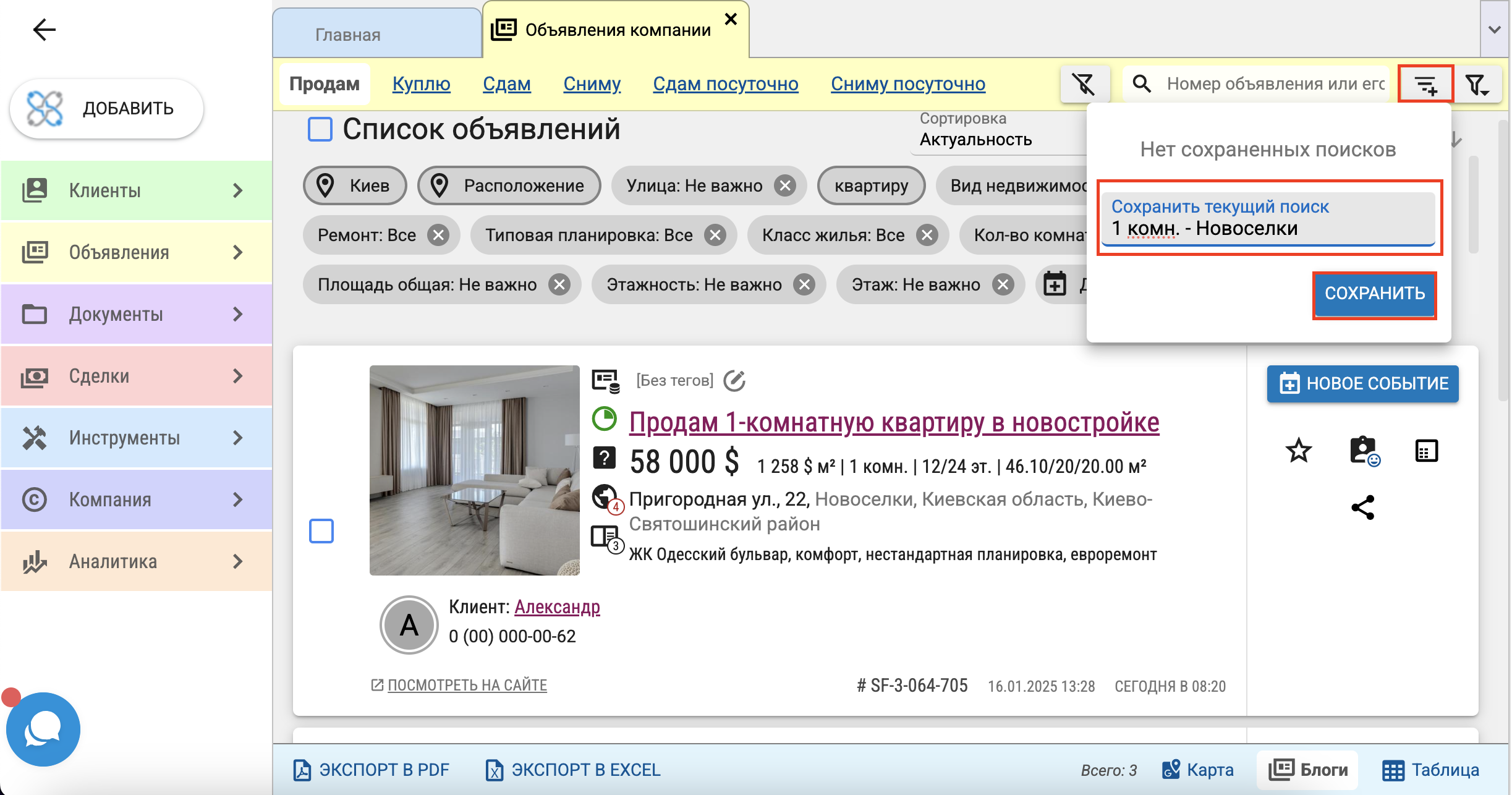Click the green listing status clock icon

click(604, 419)
